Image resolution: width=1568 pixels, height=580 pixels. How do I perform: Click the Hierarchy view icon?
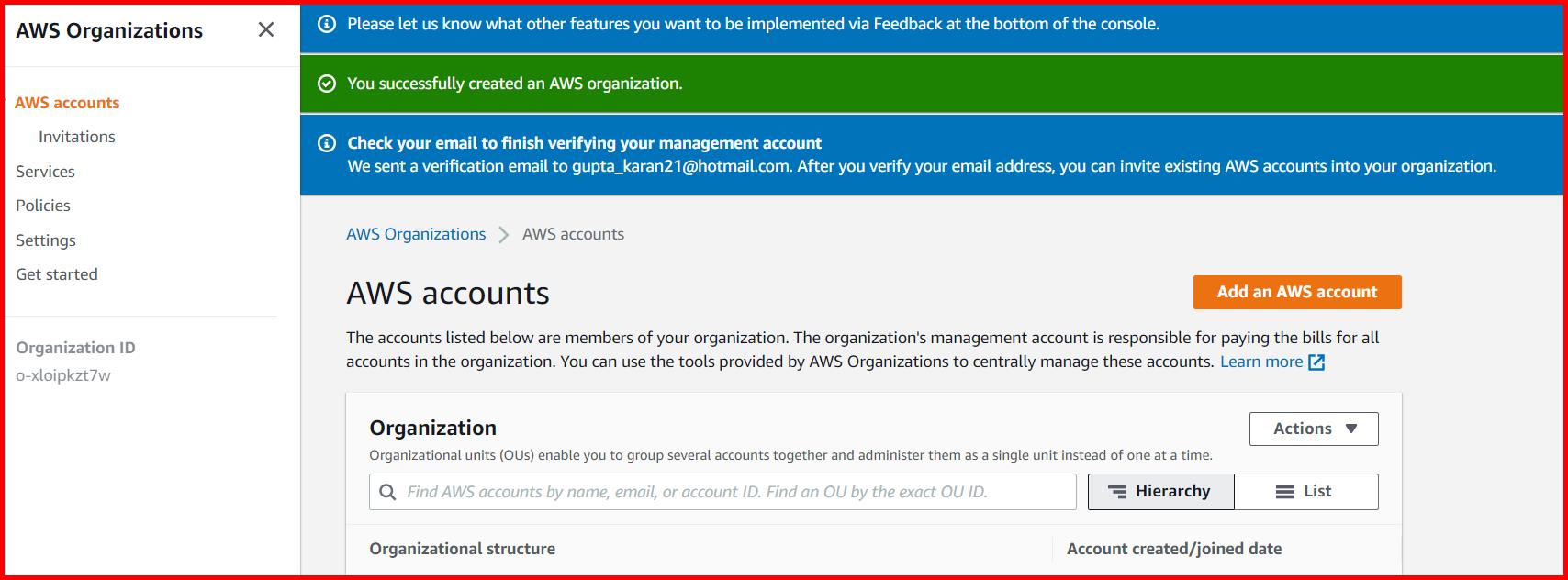(x=1116, y=491)
